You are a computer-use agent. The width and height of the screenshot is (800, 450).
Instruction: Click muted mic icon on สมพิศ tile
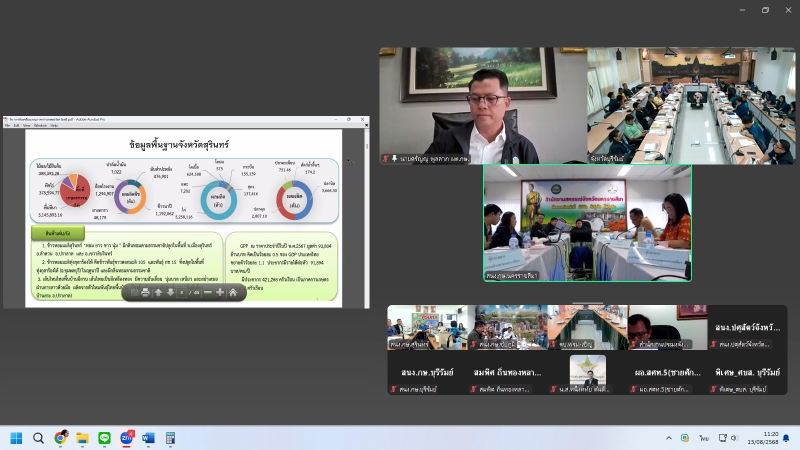473,389
